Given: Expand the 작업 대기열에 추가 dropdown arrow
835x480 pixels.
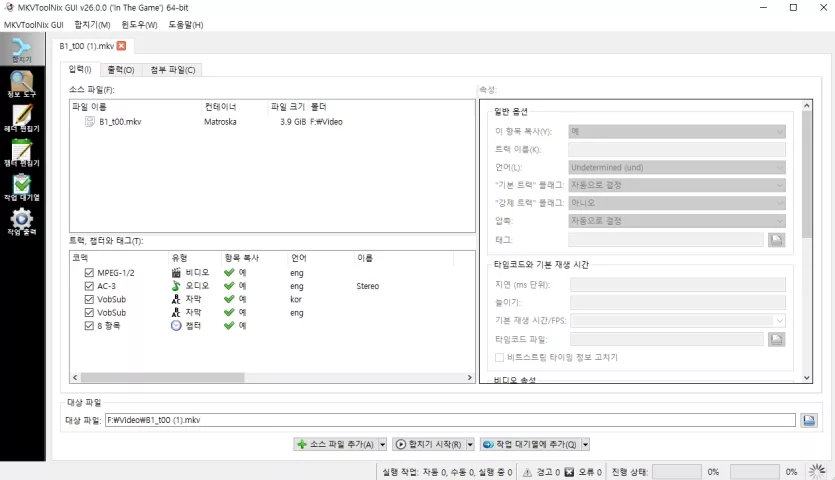Looking at the screenshot, I should 585,444.
